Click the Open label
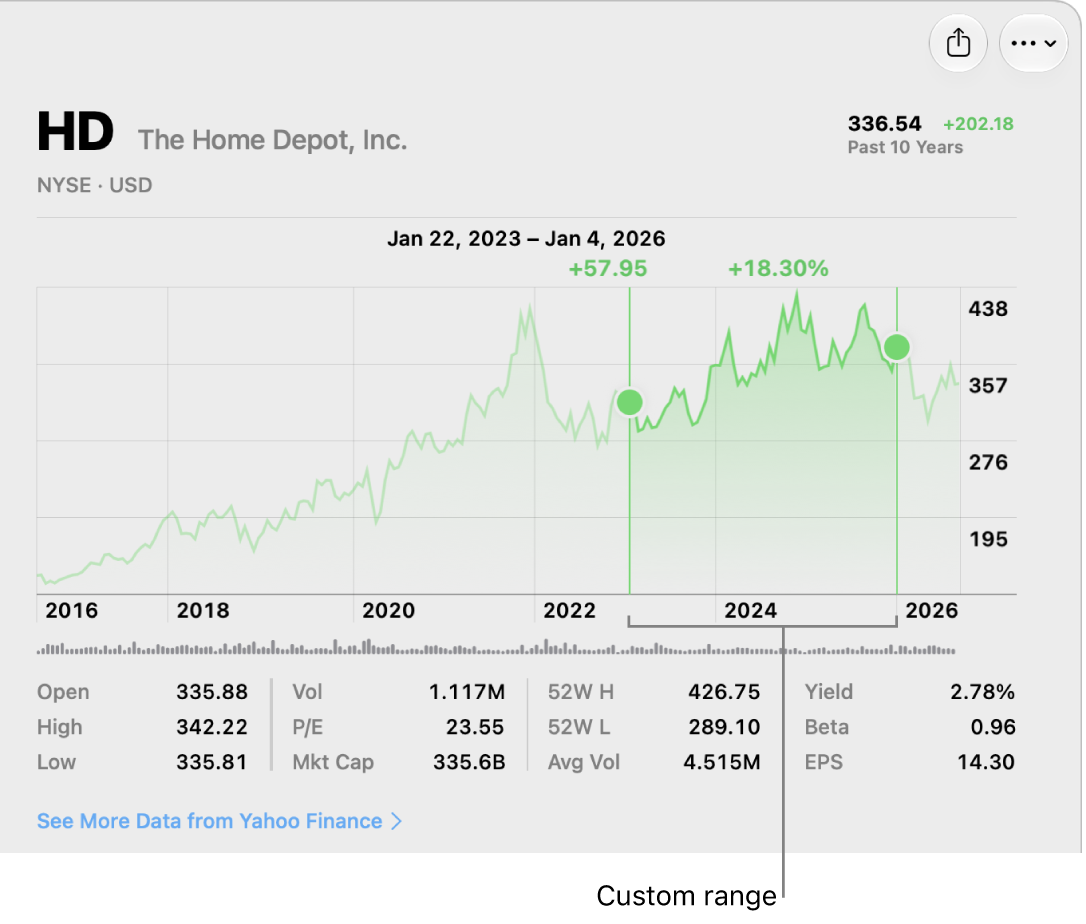This screenshot has width=1086, height=924. click(63, 692)
